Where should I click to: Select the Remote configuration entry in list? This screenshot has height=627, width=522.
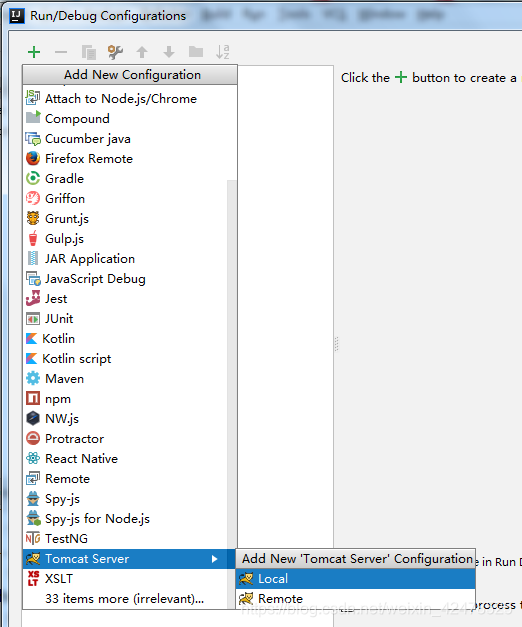click(x=125, y=479)
